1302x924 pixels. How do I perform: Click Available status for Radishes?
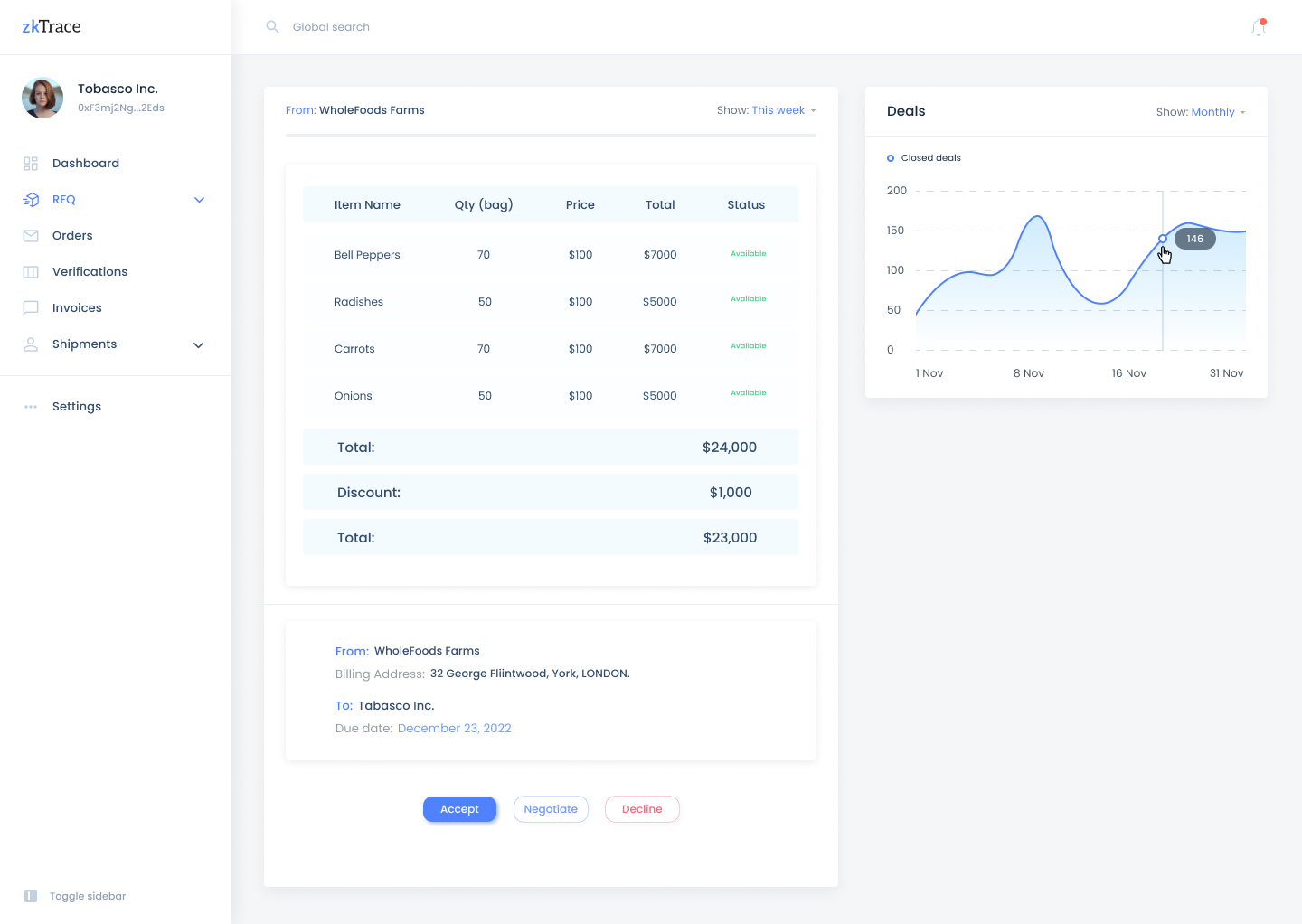[749, 299]
